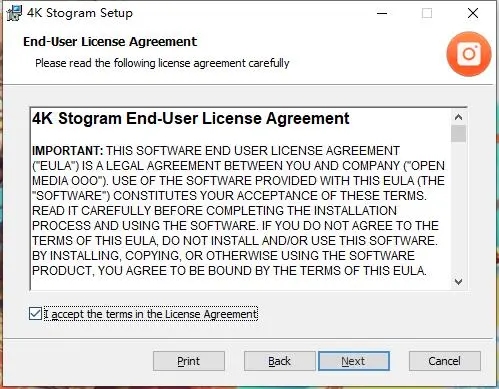Click the greyed-out maximize window button

coord(427,13)
